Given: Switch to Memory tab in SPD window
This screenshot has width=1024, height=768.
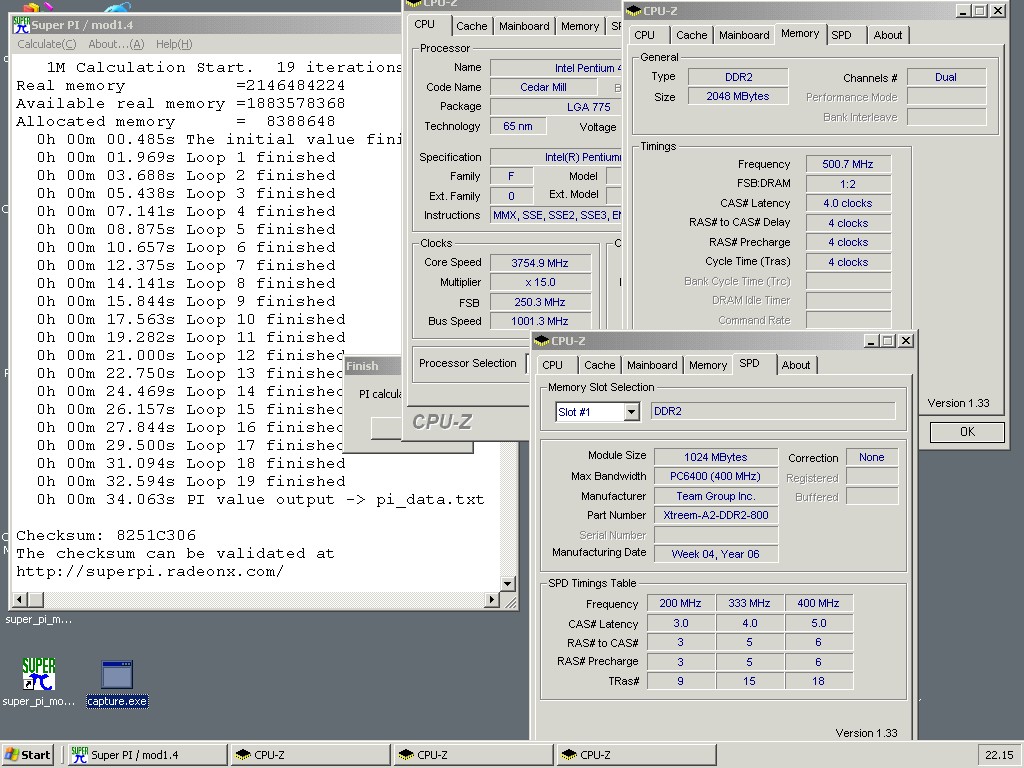Looking at the screenshot, I should 708,365.
